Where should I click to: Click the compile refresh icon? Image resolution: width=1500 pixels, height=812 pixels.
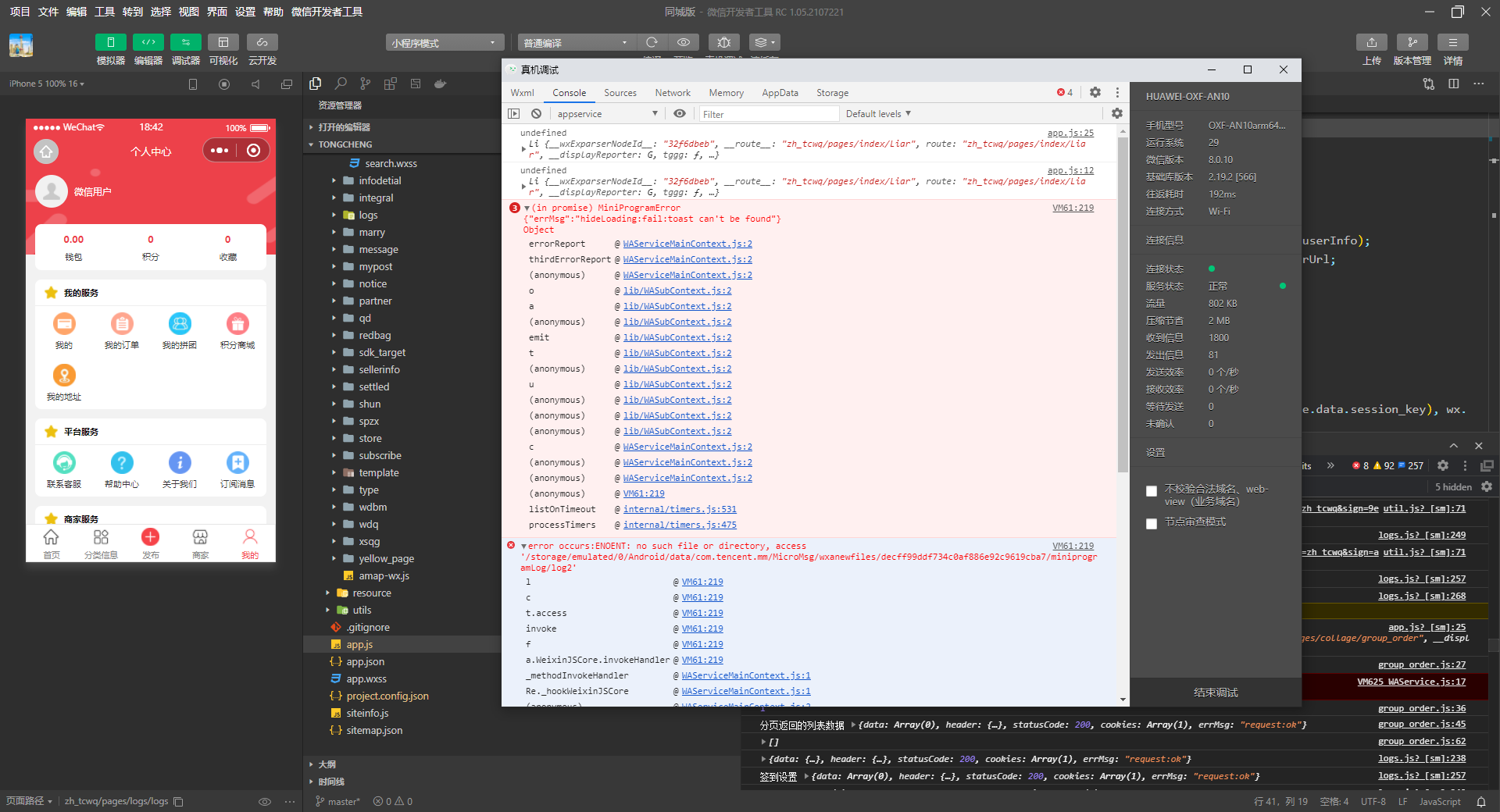pyautogui.click(x=652, y=42)
